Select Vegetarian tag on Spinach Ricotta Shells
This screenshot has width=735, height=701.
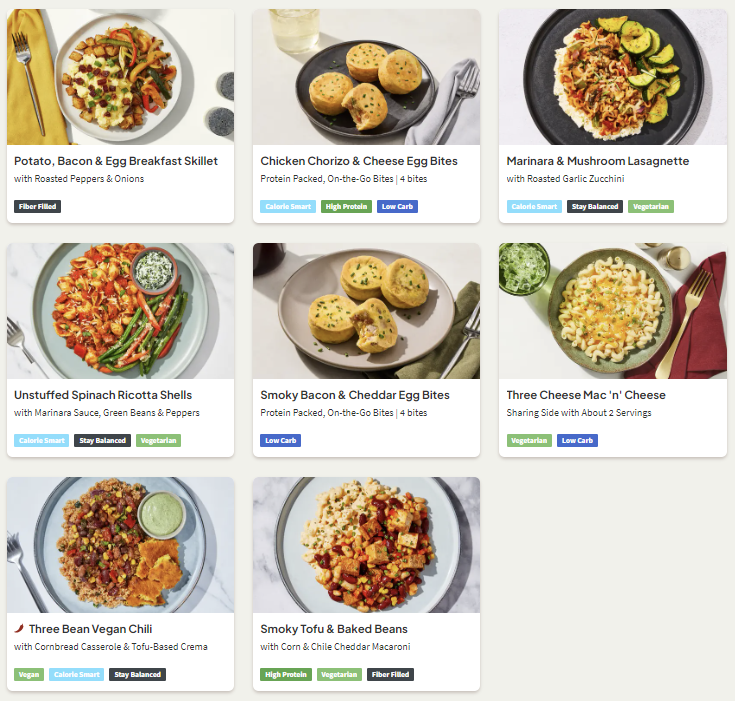click(x=158, y=441)
